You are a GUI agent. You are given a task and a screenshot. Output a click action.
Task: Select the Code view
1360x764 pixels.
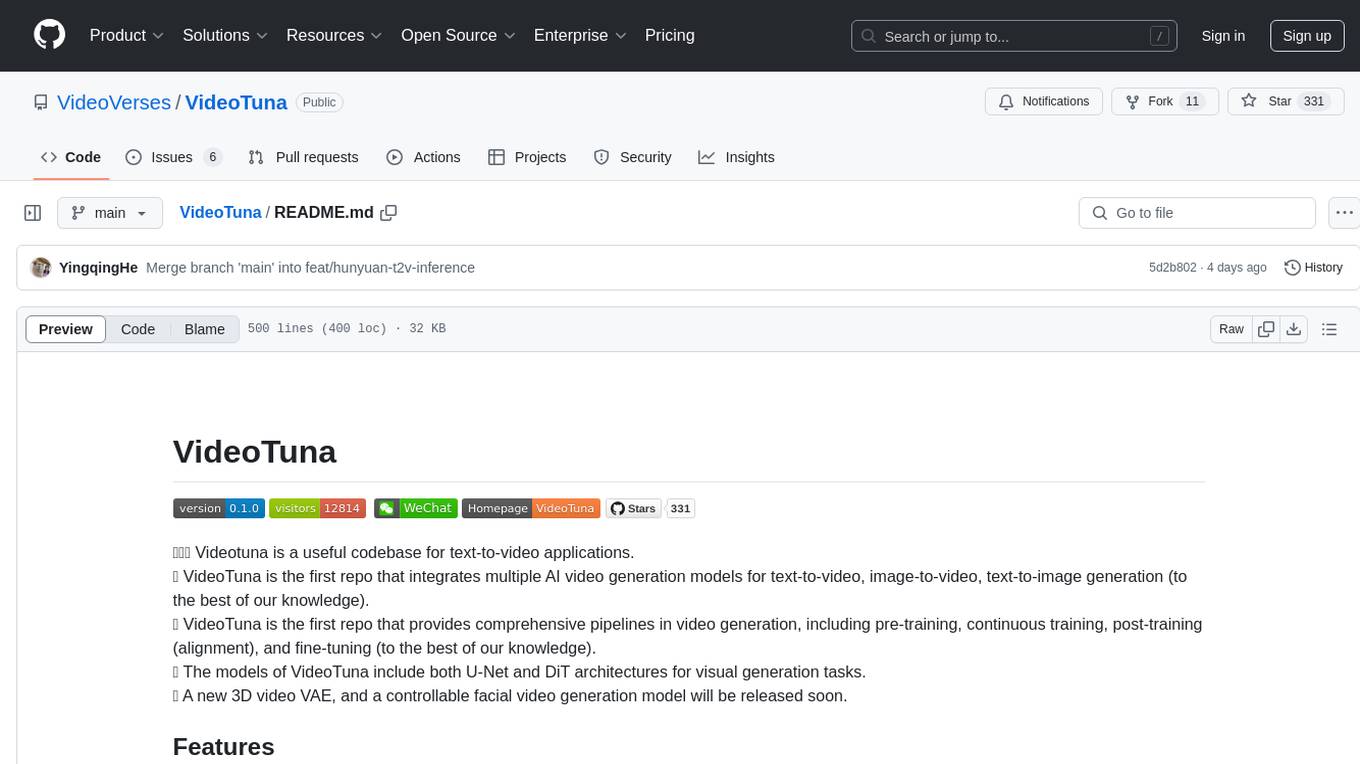tap(138, 329)
